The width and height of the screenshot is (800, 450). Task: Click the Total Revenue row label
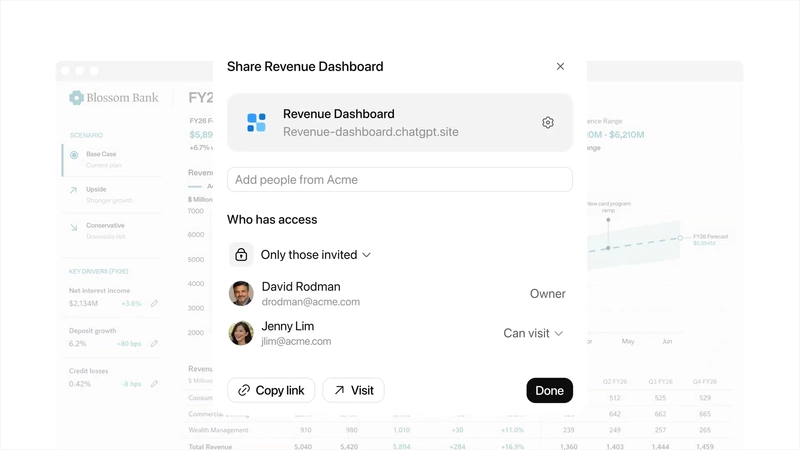pos(210,446)
